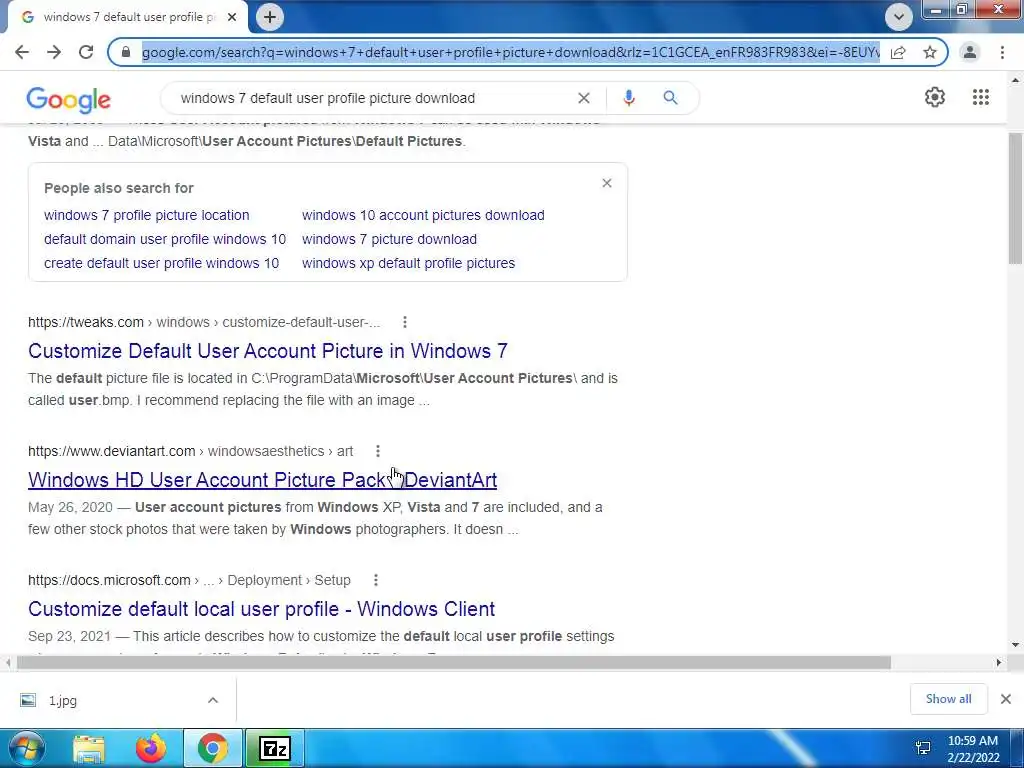
Task: Open the Google apps grid
Action: pos(980,97)
